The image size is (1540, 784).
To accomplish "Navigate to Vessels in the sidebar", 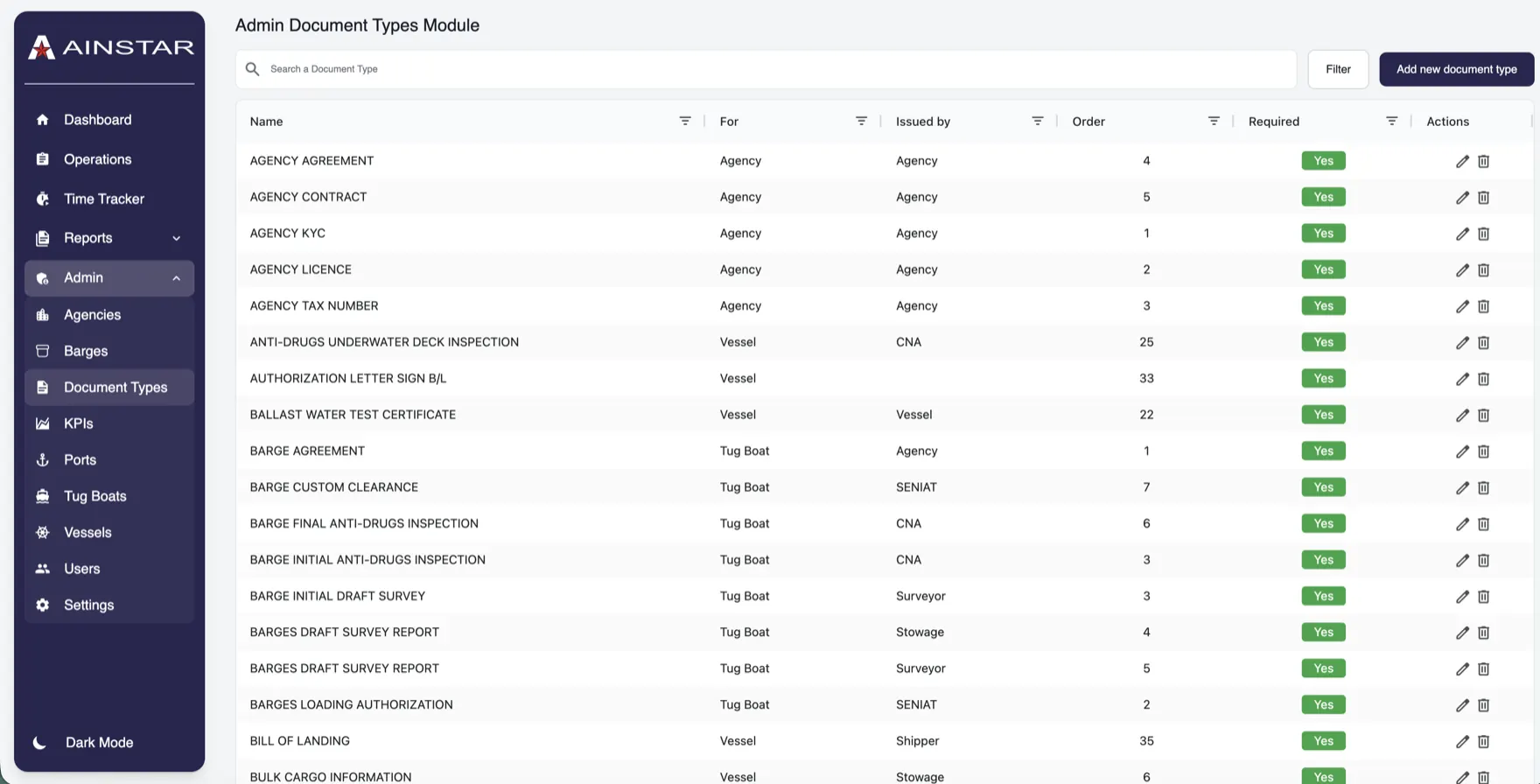I will pos(109,533).
